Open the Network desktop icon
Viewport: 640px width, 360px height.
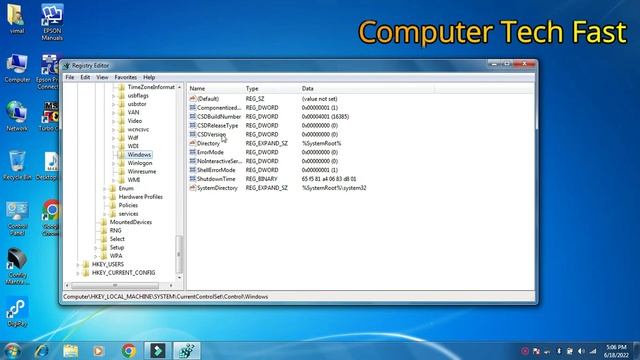point(17,116)
